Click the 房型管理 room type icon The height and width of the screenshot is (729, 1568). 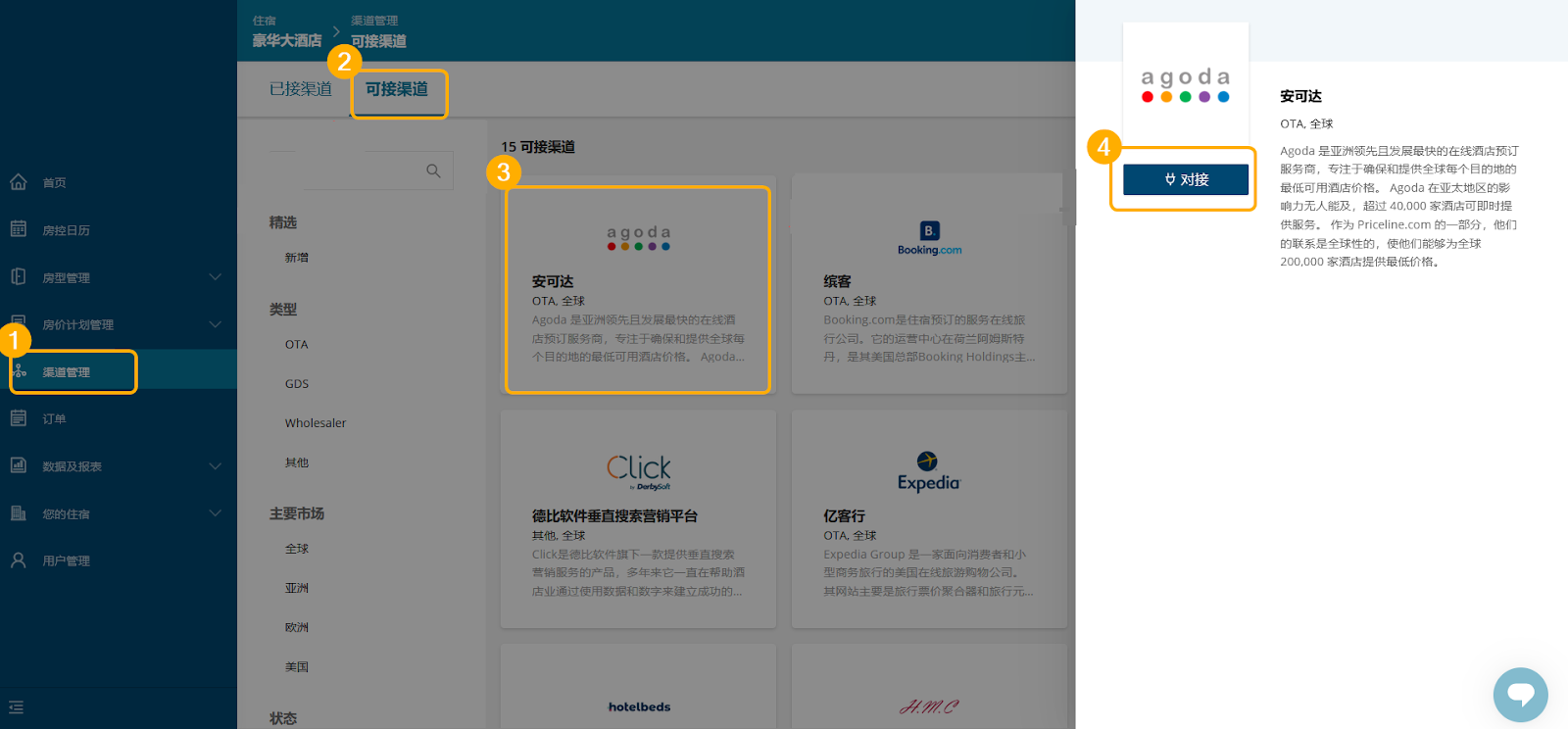18,276
